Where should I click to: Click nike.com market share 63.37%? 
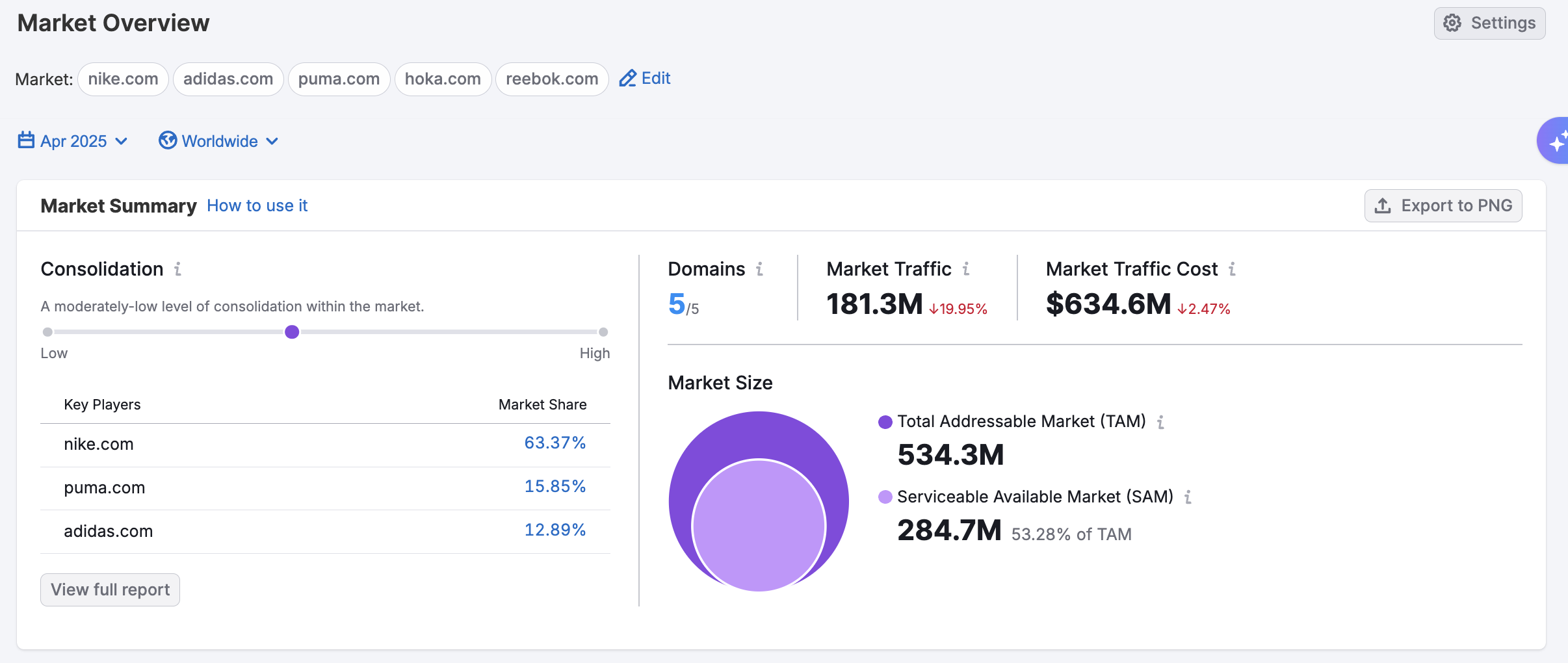(x=555, y=443)
